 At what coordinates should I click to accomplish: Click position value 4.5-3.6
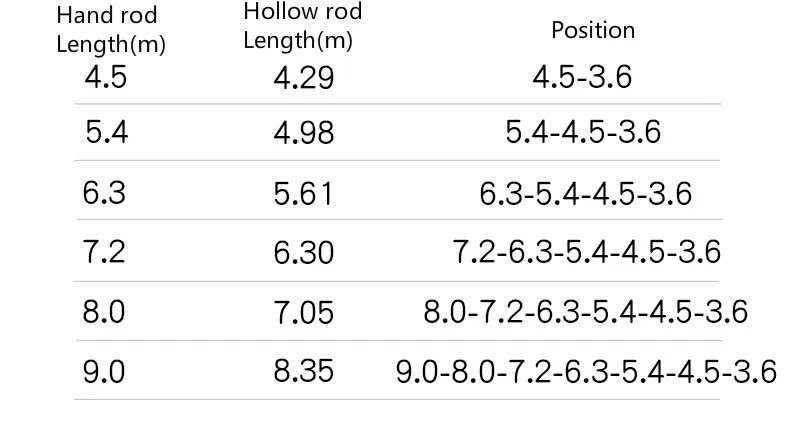(x=582, y=78)
